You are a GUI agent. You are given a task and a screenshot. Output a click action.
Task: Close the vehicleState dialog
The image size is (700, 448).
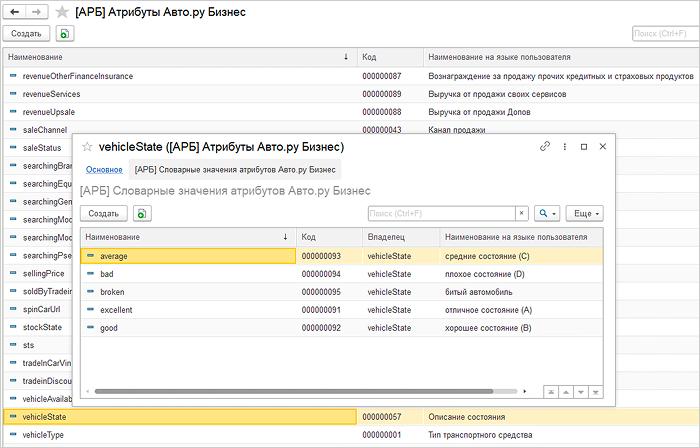tap(603, 146)
